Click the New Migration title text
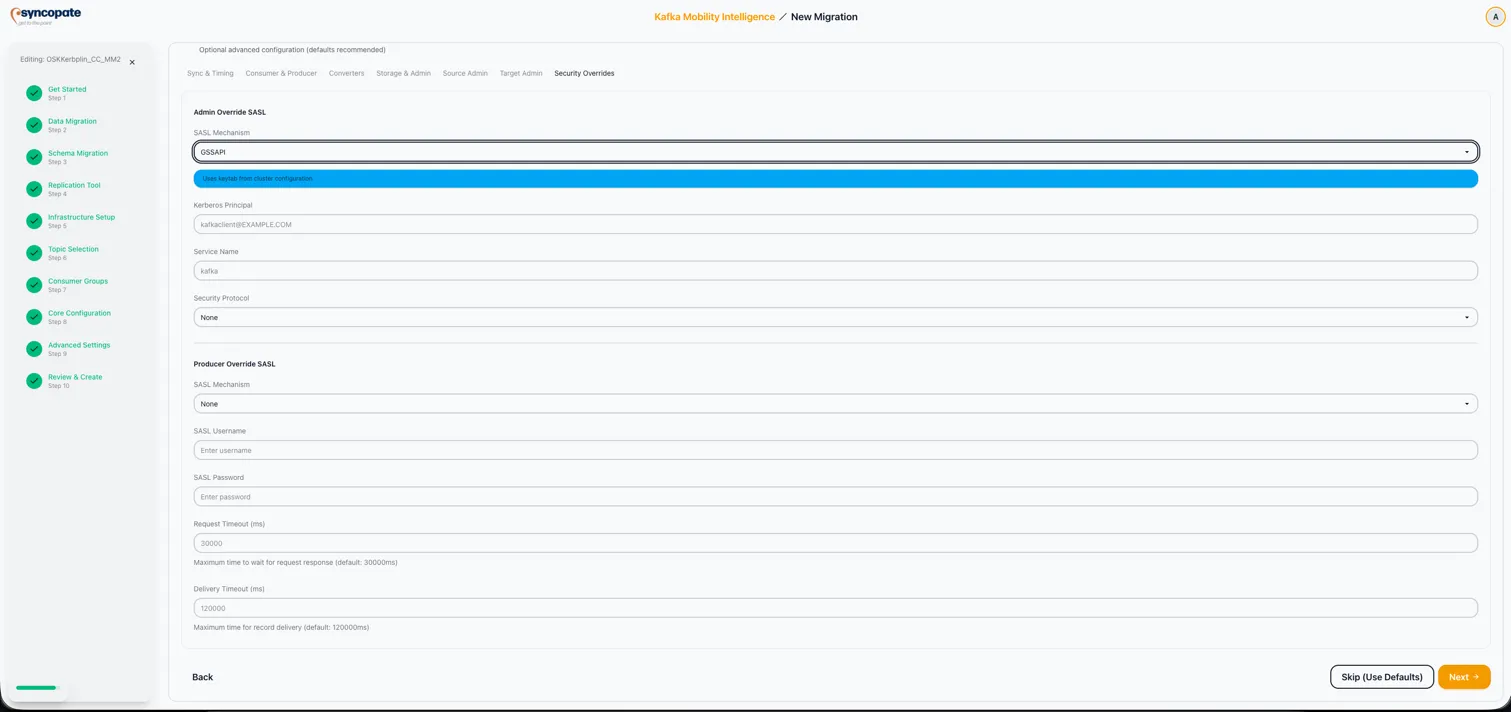 click(x=824, y=17)
